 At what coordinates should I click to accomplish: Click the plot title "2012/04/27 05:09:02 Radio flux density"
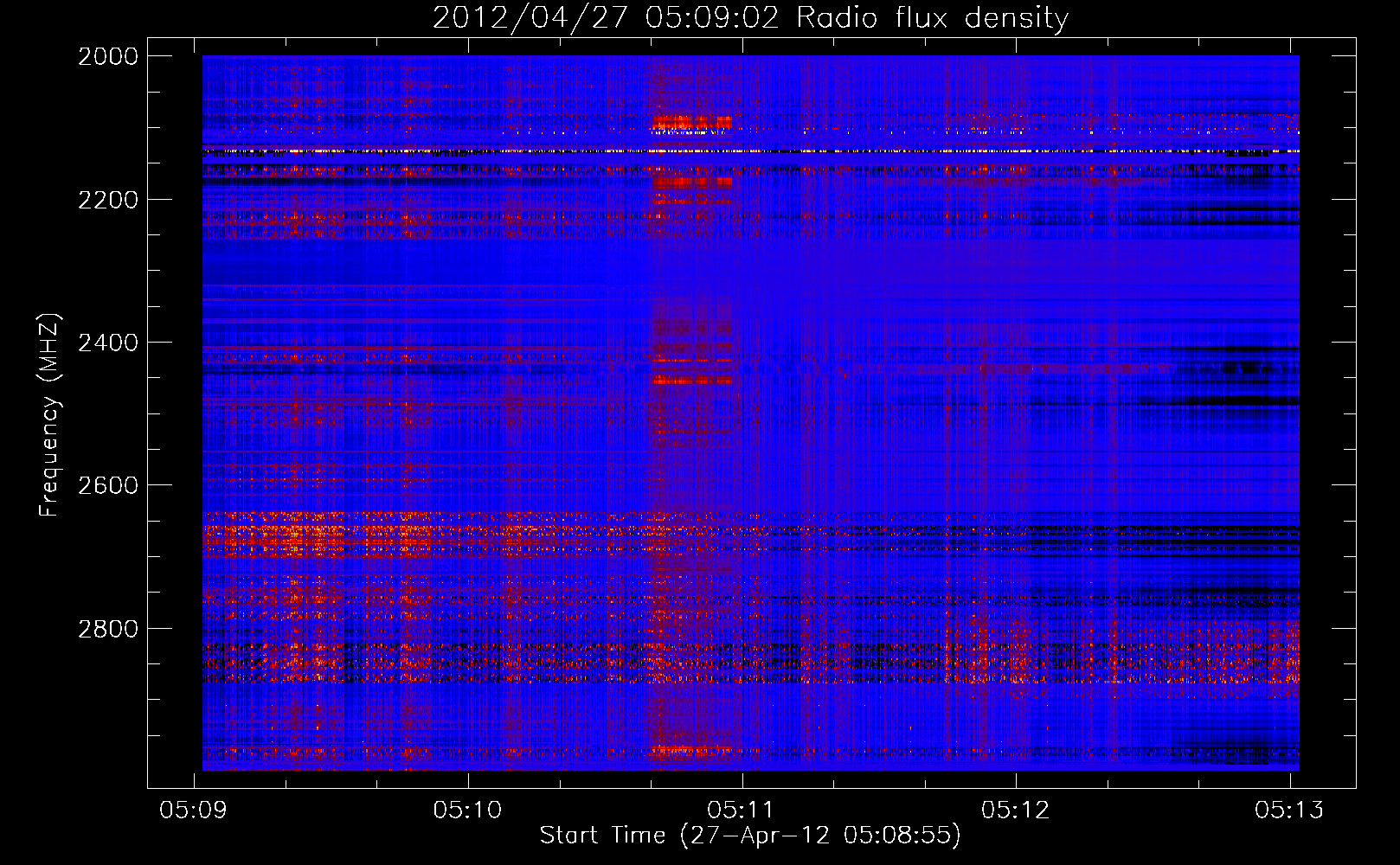750,18
